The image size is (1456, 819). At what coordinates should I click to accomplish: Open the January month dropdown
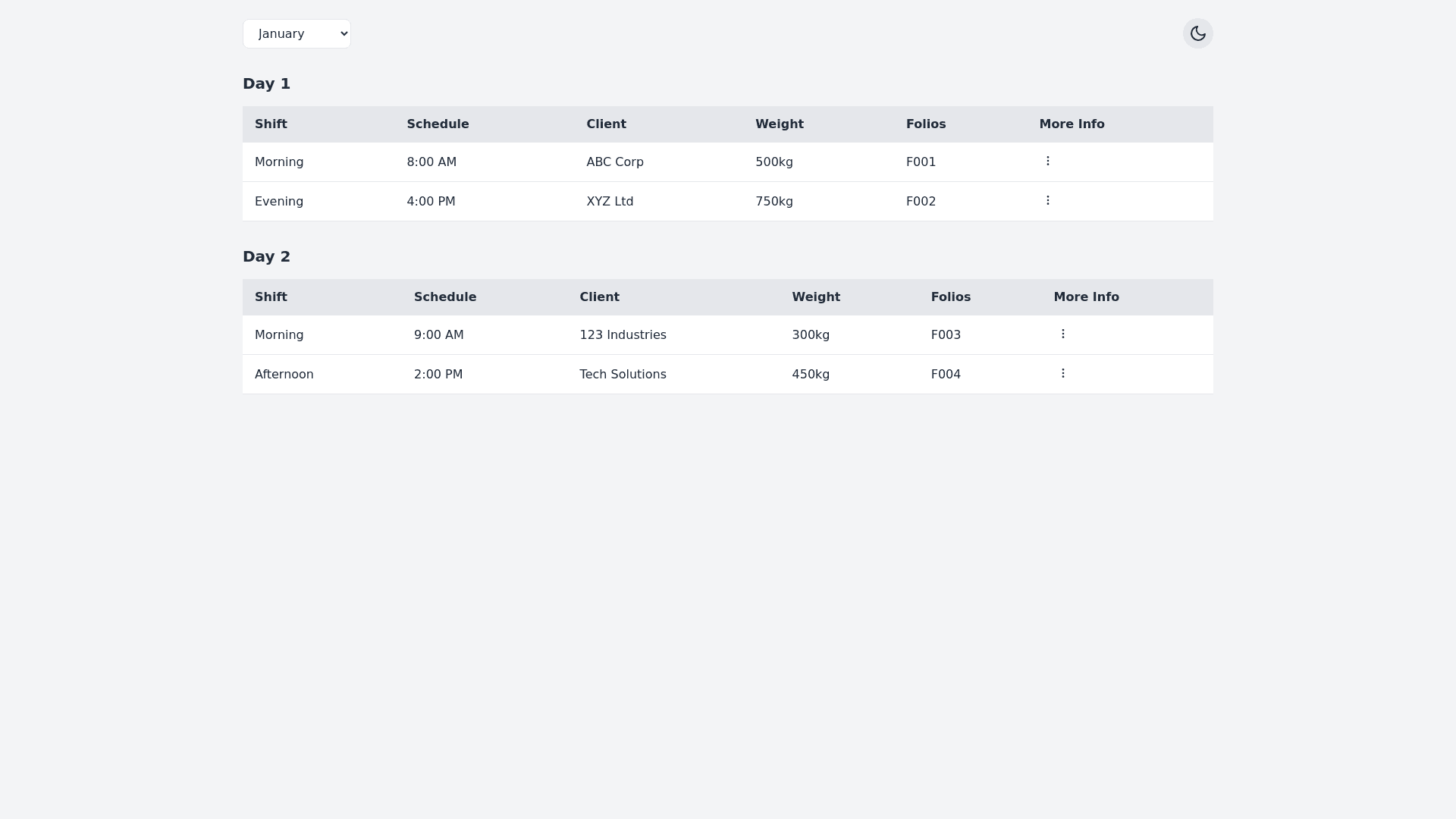[x=297, y=34]
